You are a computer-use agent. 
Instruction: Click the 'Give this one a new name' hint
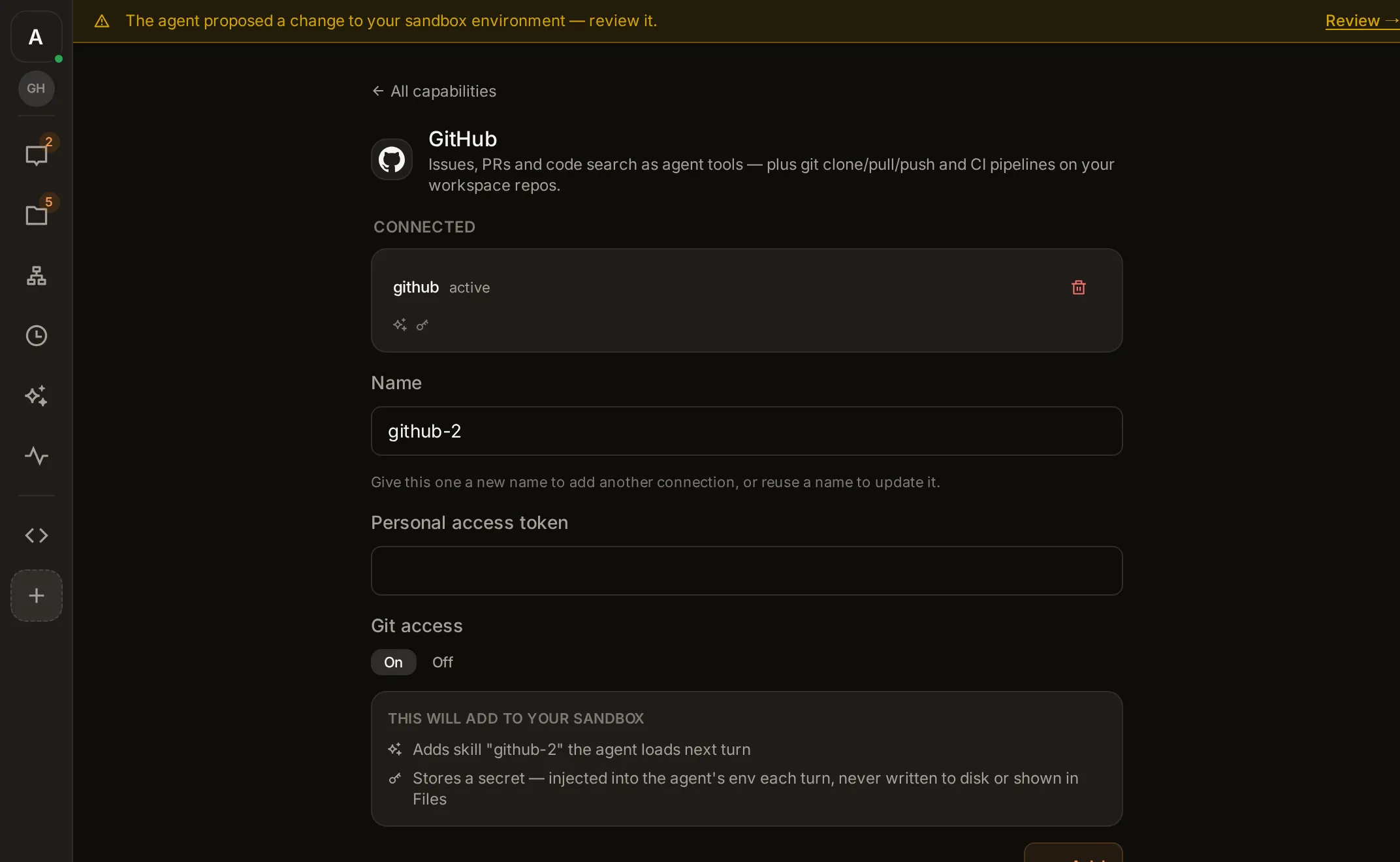tap(655, 482)
